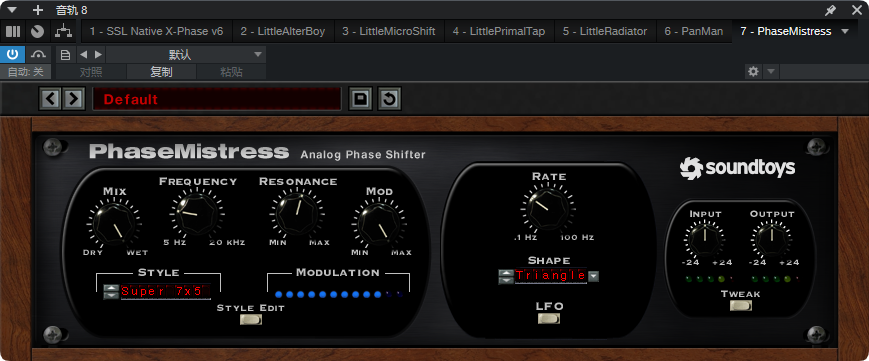
Task: Open the channel editor bars icon
Action: [13, 32]
